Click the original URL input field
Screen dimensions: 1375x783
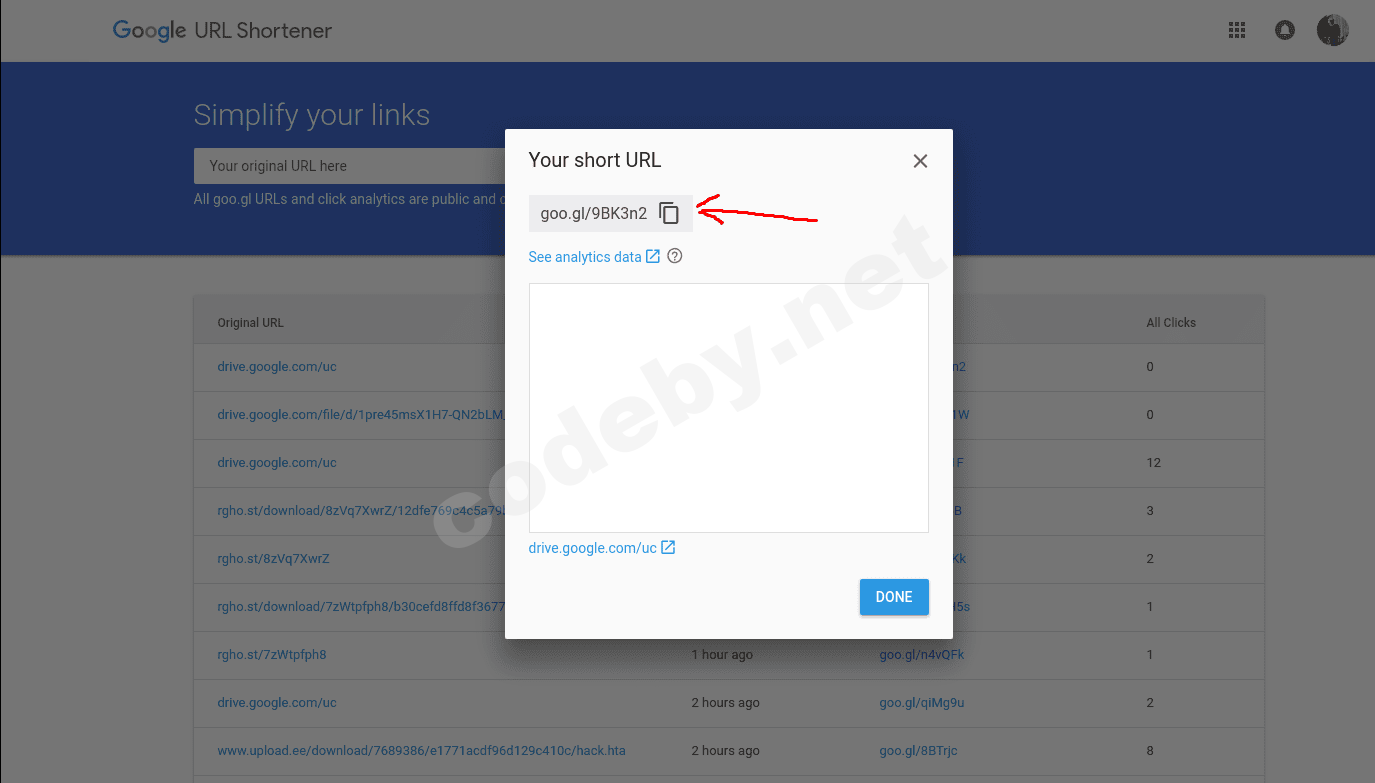point(350,166)
